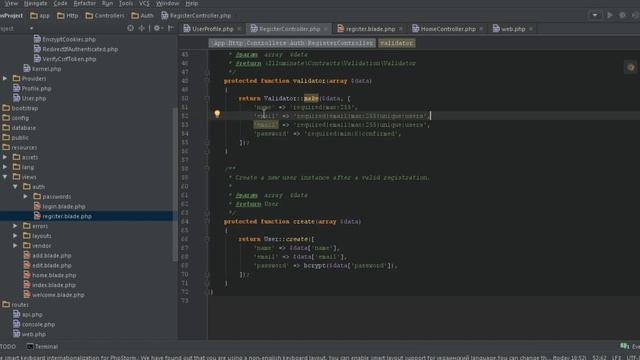Click the scroll-from-source locate icon in Project panel

click(130, 28)
